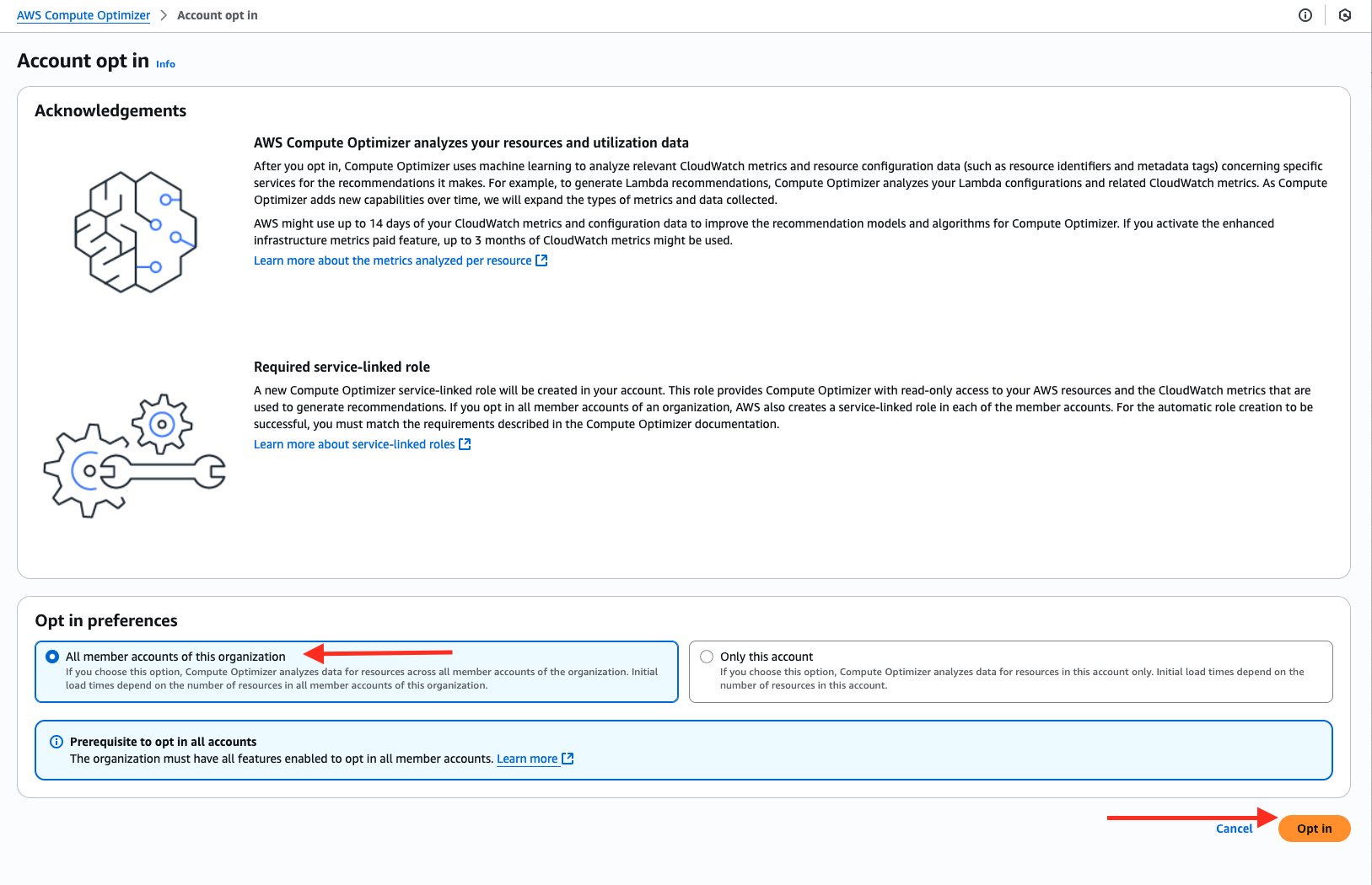The height and width of the screenshot is (885, 1372).
Task: Click Prerequisite to opt in all accounts text
Action: (164, 742)
